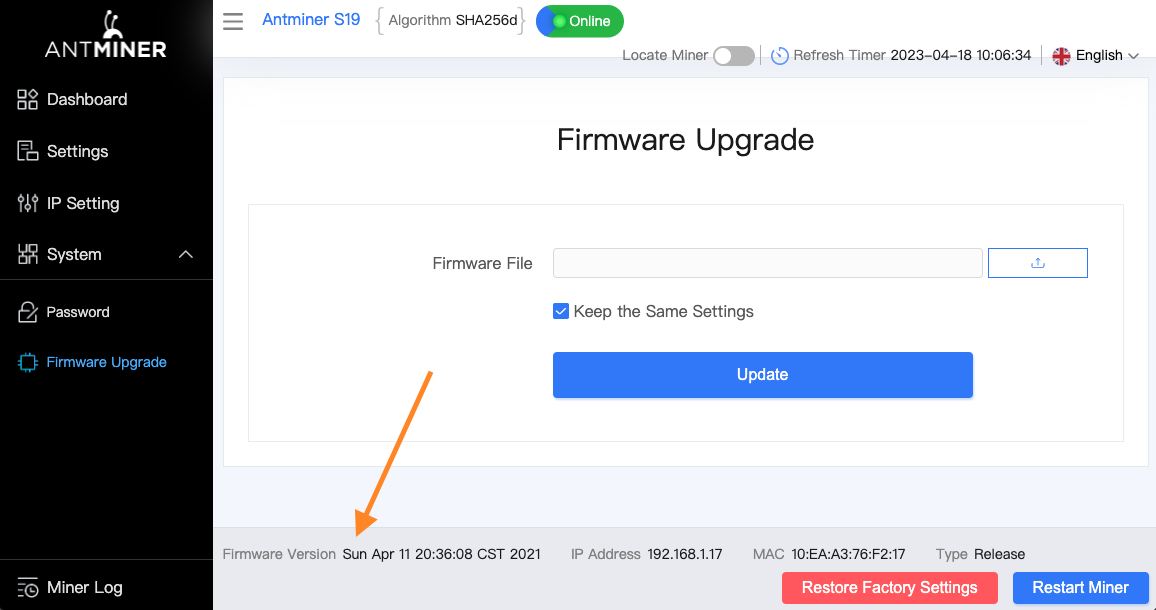Collapse the System menu section
The height and width of the screenshot is (610, 1156).
click(185, 254)
